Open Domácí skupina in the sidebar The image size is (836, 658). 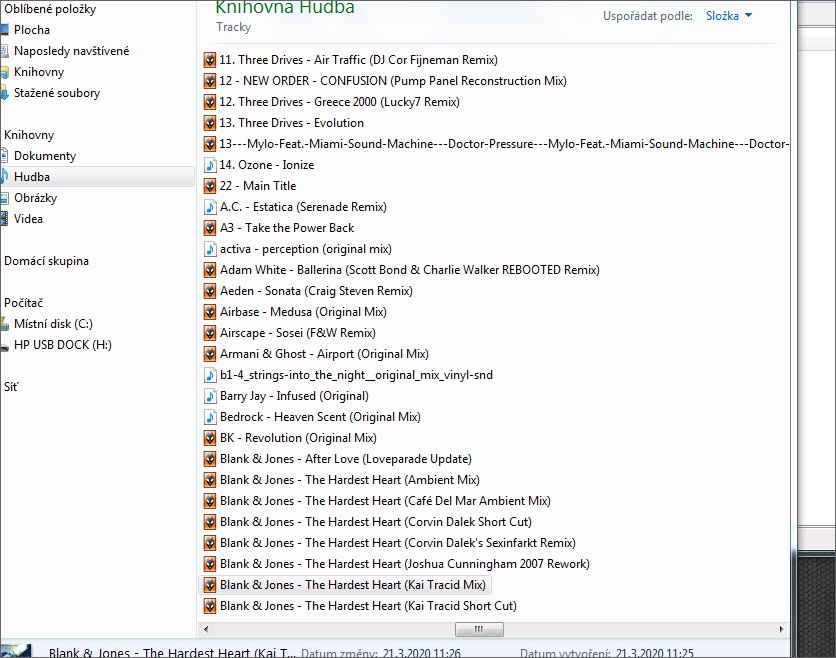pos(46,261)
